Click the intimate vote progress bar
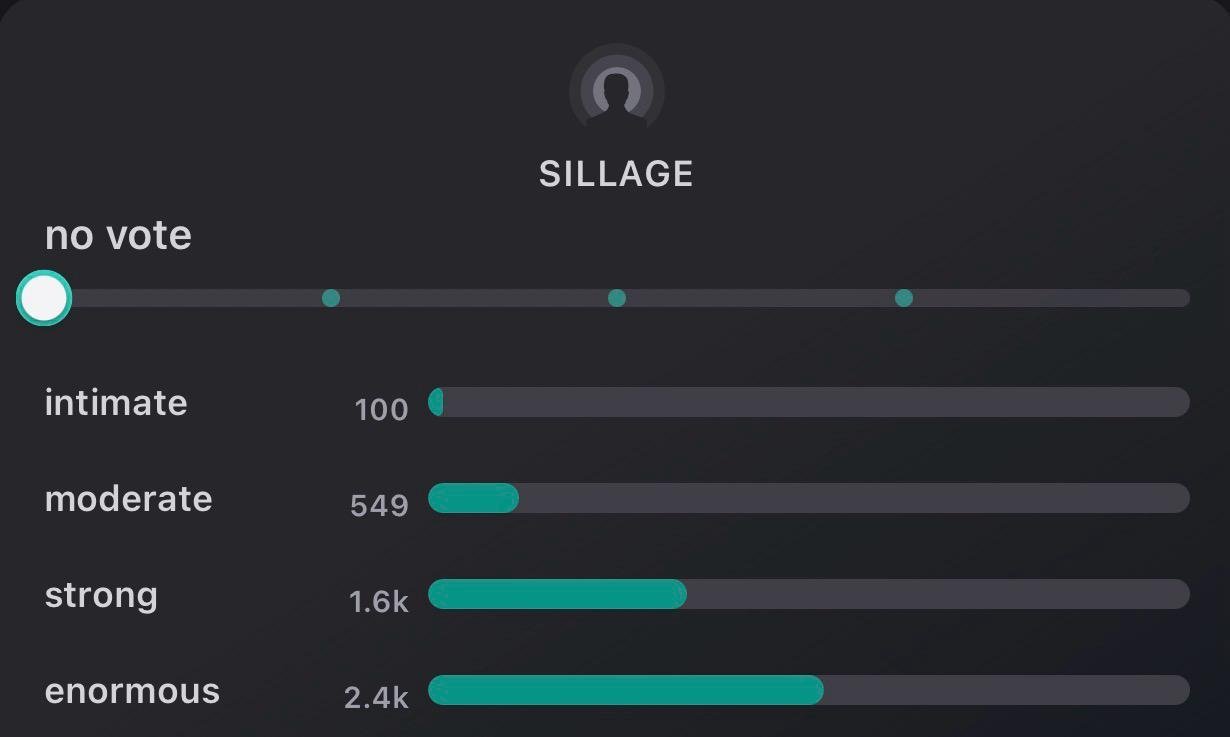Viewport: 1230px width, 737px height. (x=808, y=402)
